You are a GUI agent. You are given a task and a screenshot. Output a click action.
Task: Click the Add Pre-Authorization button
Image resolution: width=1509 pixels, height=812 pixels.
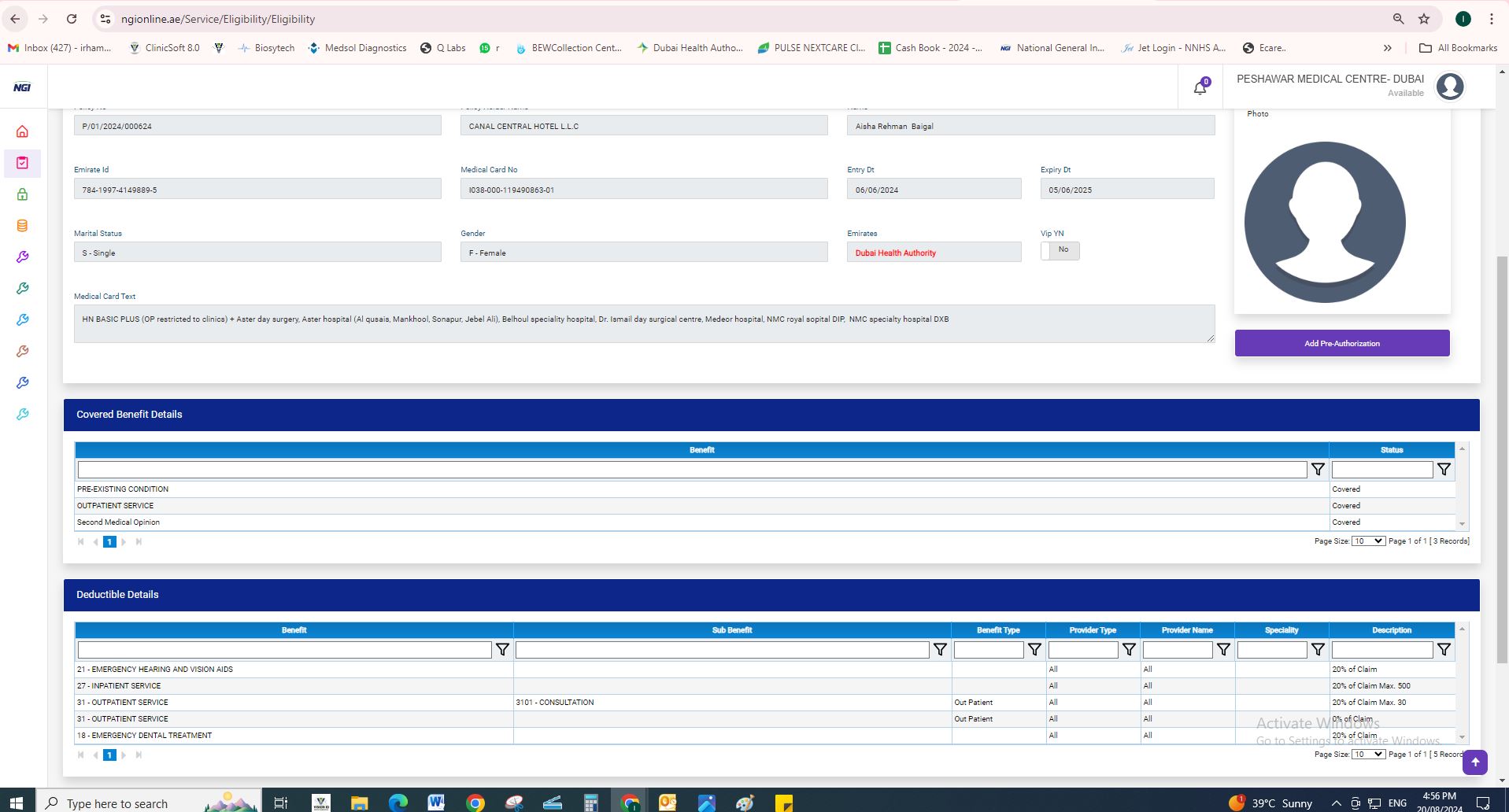click(1341, 343)
